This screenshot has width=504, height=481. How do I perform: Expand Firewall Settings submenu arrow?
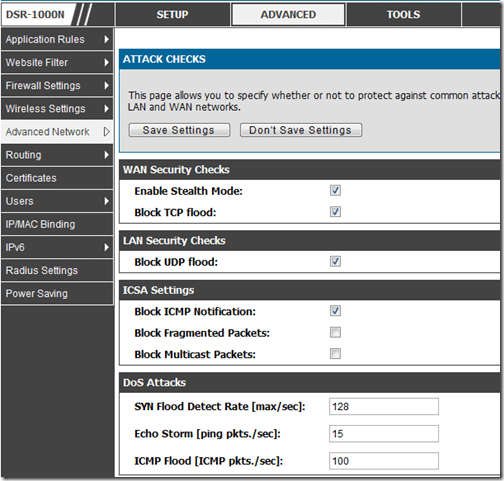coord(106,86)
